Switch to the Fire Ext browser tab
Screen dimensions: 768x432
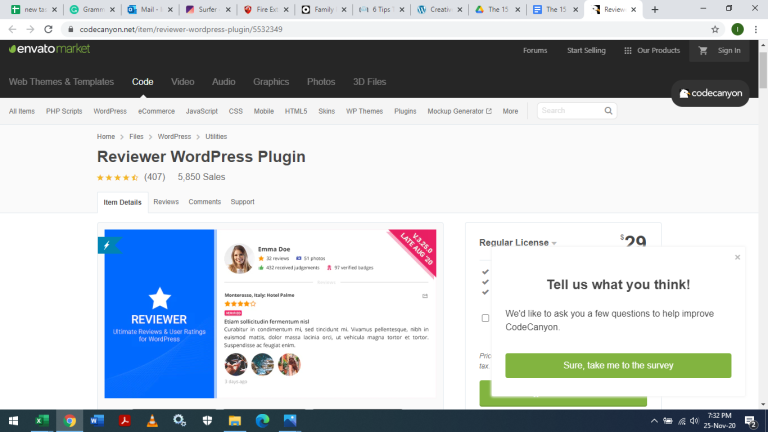(266, 9)
